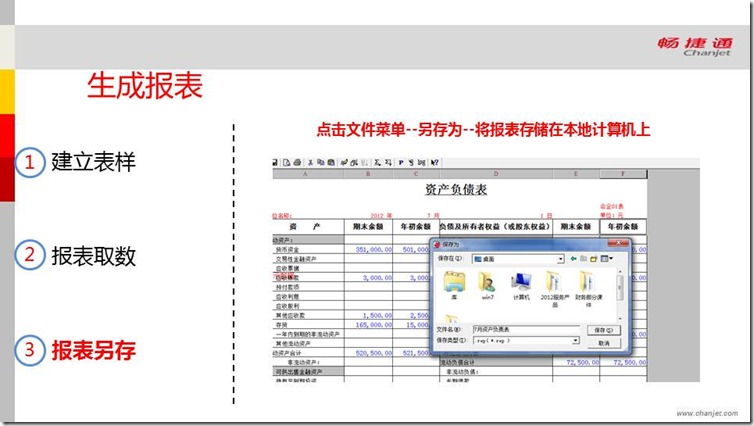Click the 文件名 file name input field
Screen dimensions: 754x426
tap(526, 329)
